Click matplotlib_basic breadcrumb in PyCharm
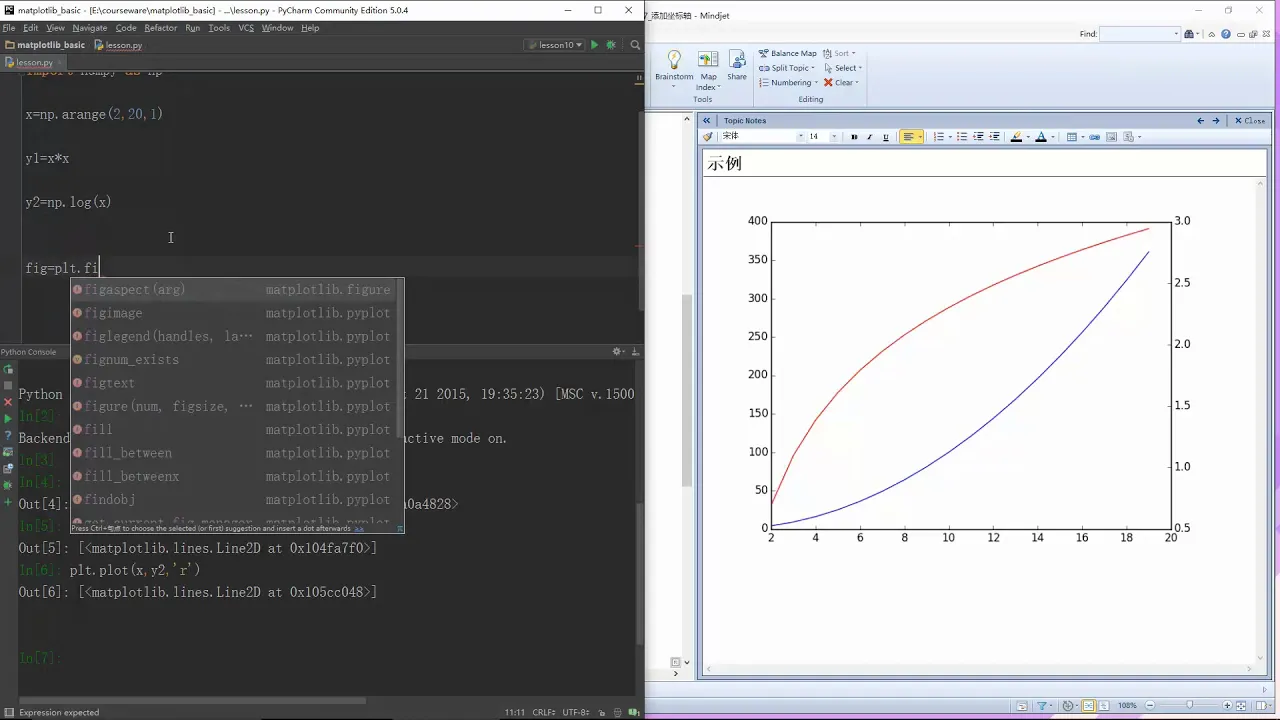1280x720 pixels. [45, 45]
